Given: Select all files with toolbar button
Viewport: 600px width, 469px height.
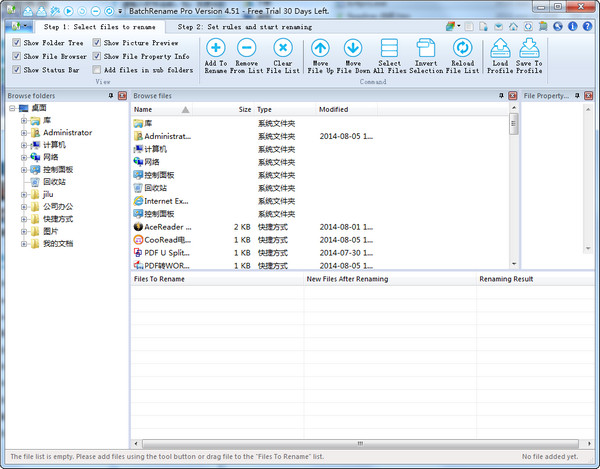Looking at the screenshot, I should point(389,48).
